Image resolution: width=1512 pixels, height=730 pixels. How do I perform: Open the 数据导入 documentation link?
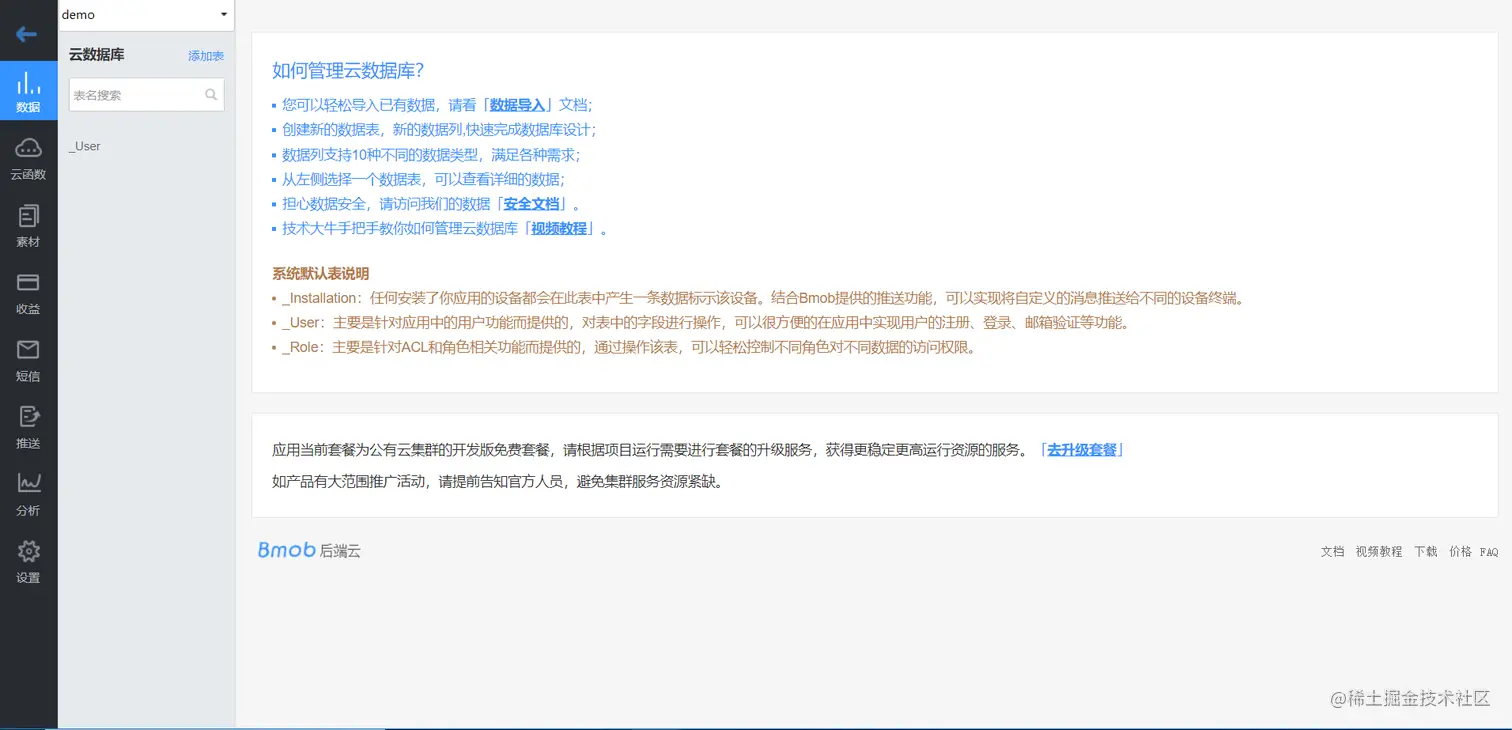(x=517, y=105)
